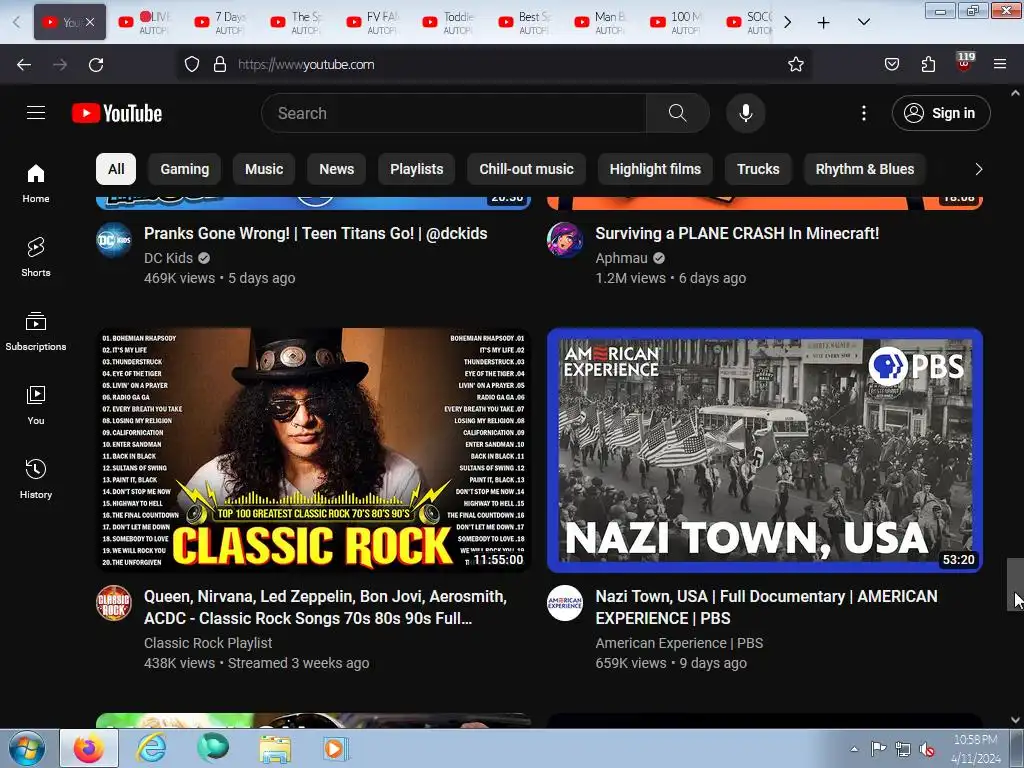Select the Rhythm & Blues chip
Viewport: 1024px width, 768px height.
(x=865, y=169)
